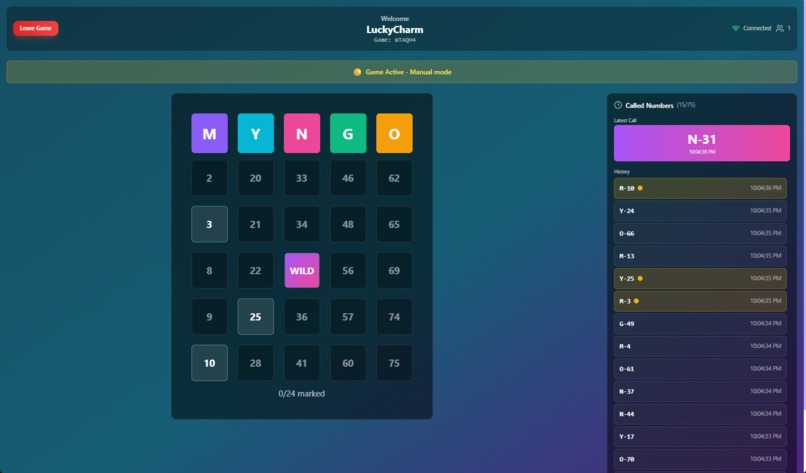Choose bingo cell 57
The image size is (806, 473).
click(x=348, y=317)
